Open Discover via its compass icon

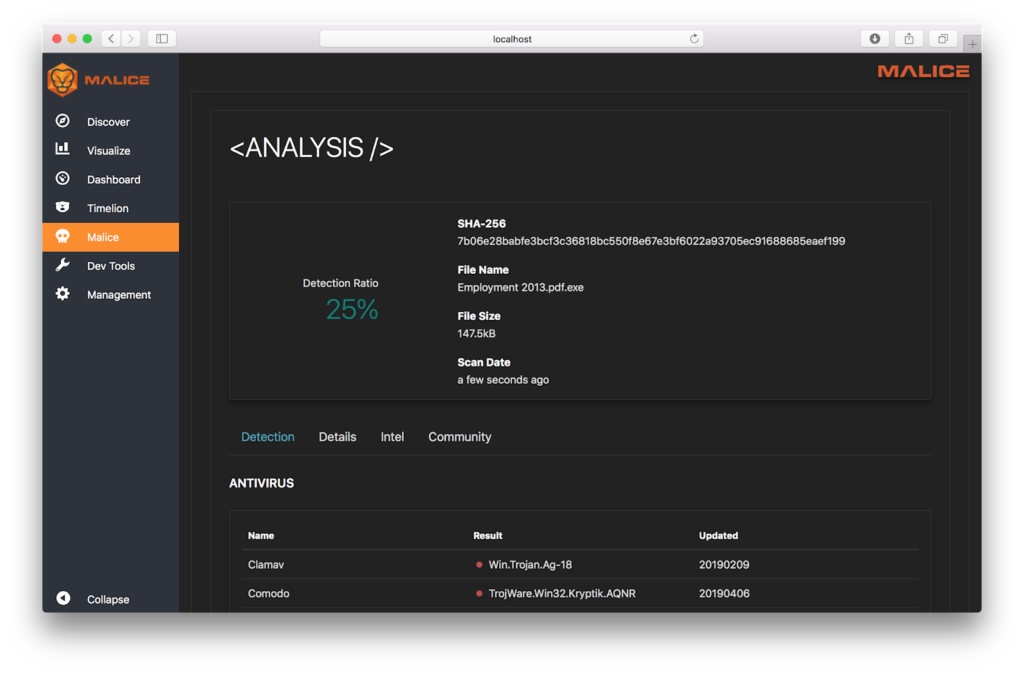tap(63, 121)
